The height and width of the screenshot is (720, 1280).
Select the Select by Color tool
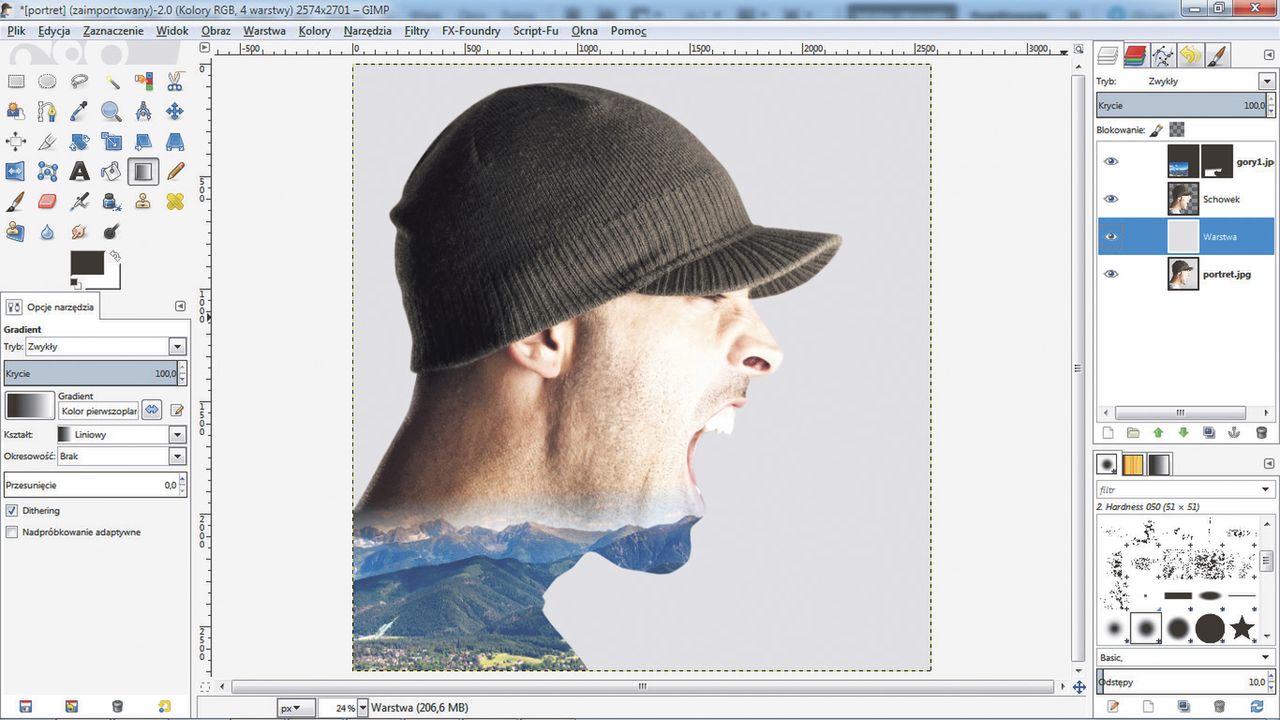tap(143, 81)
